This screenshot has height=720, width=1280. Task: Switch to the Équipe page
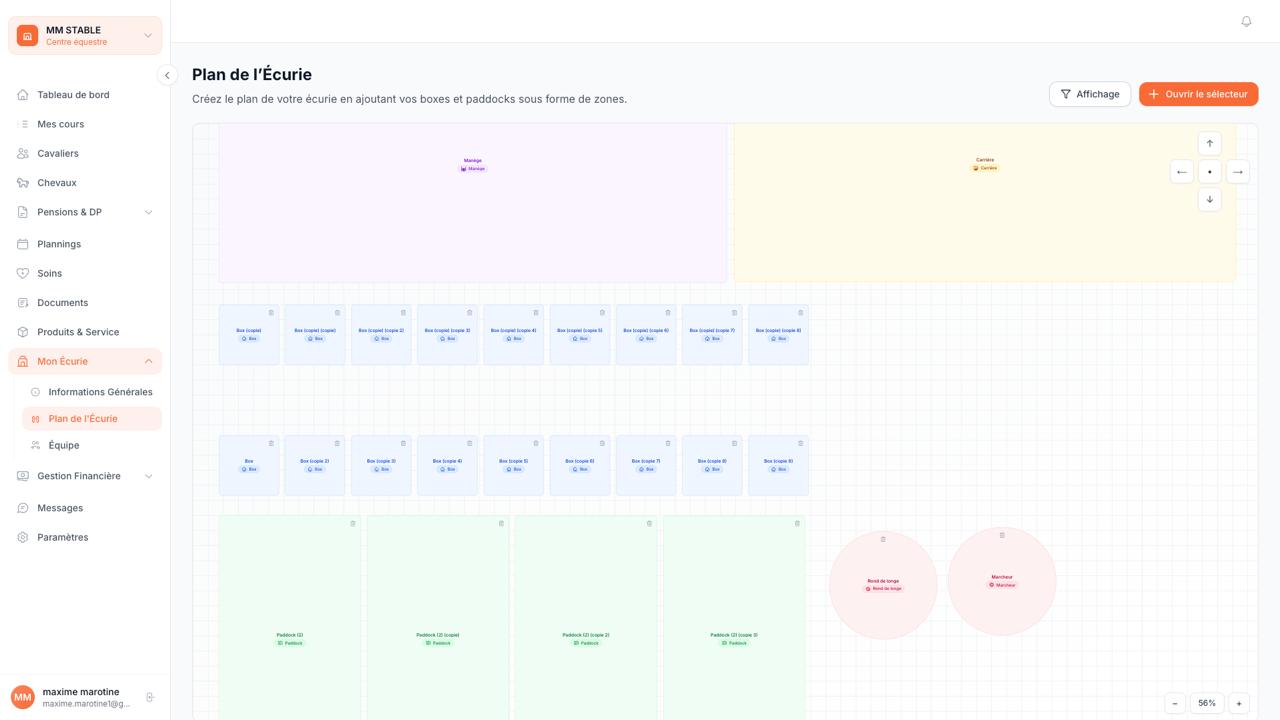pyautogui.click(x=62, y=445)
